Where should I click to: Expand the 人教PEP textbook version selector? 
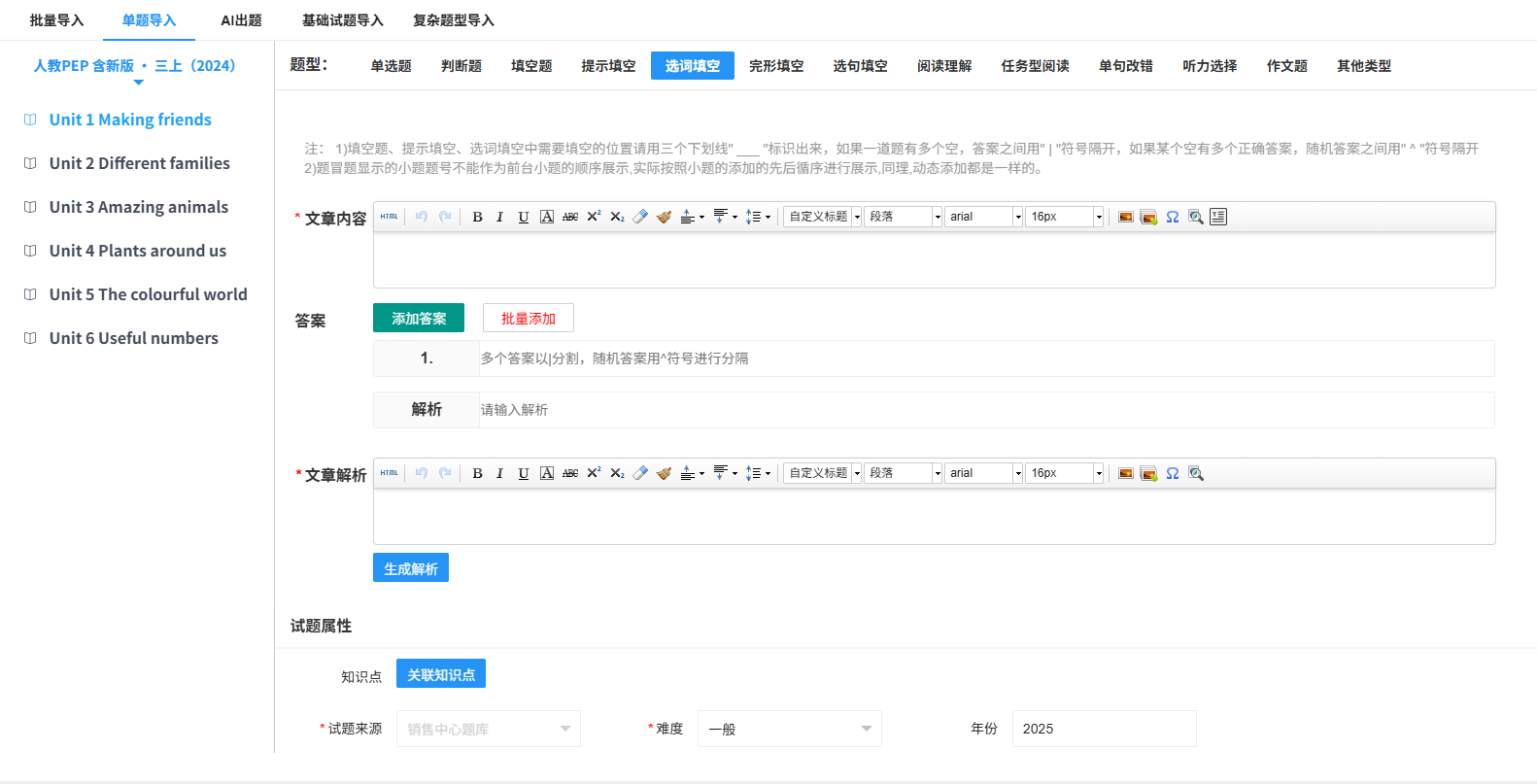point(135,66)
